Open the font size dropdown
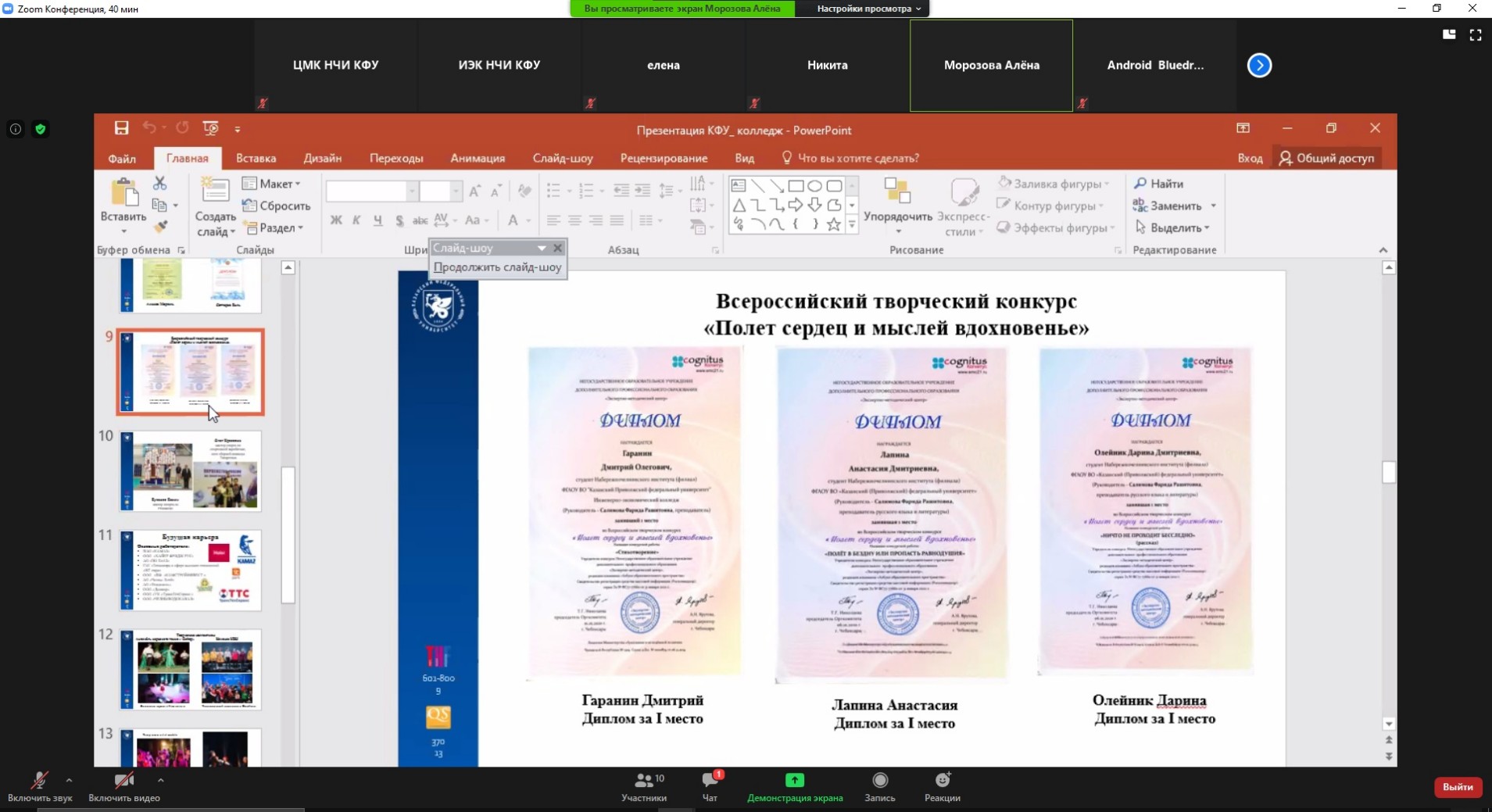1492x812 pixels. (x=455, y=191)
